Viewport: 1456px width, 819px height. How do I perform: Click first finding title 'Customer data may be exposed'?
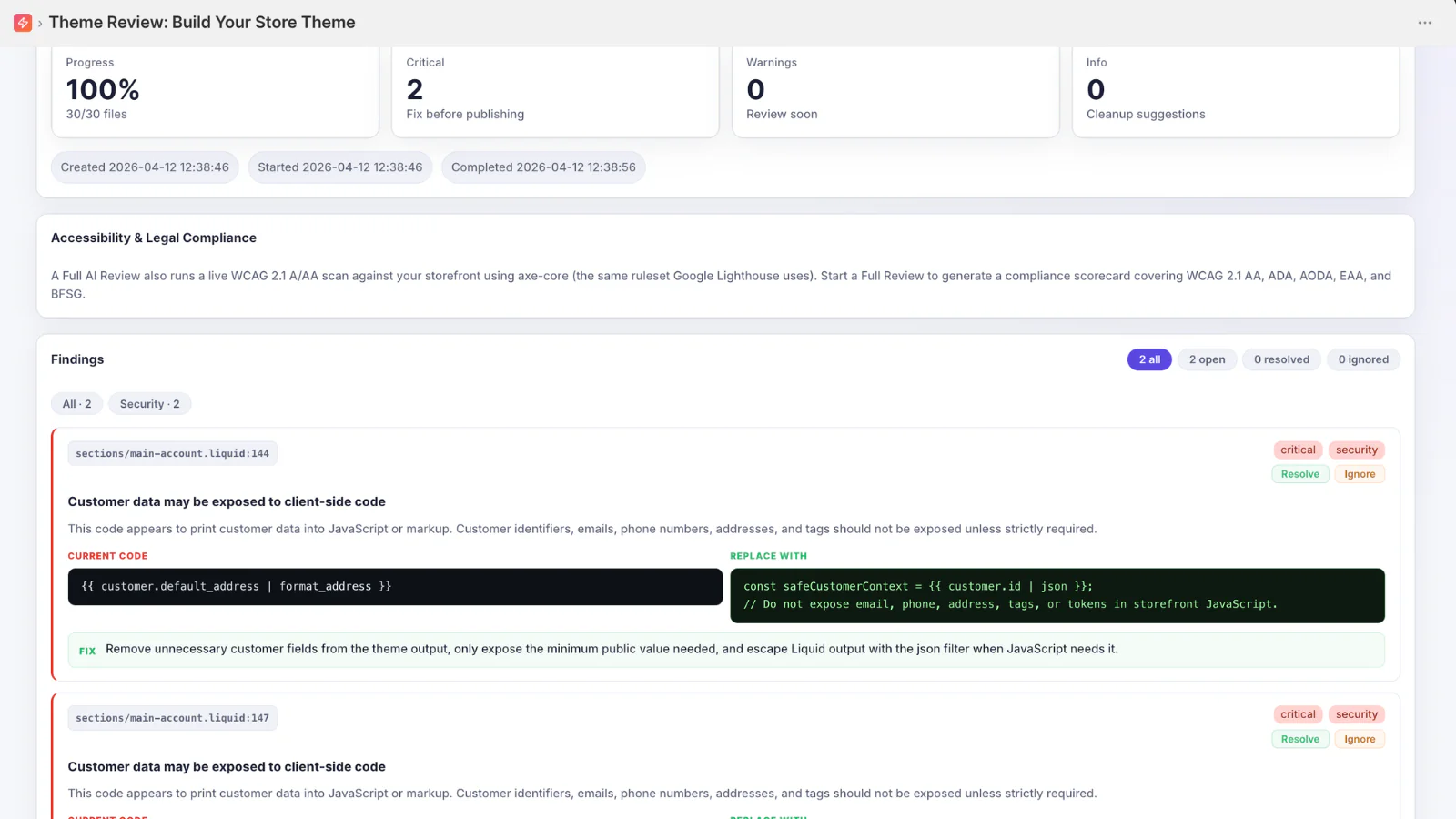[227, 501]
